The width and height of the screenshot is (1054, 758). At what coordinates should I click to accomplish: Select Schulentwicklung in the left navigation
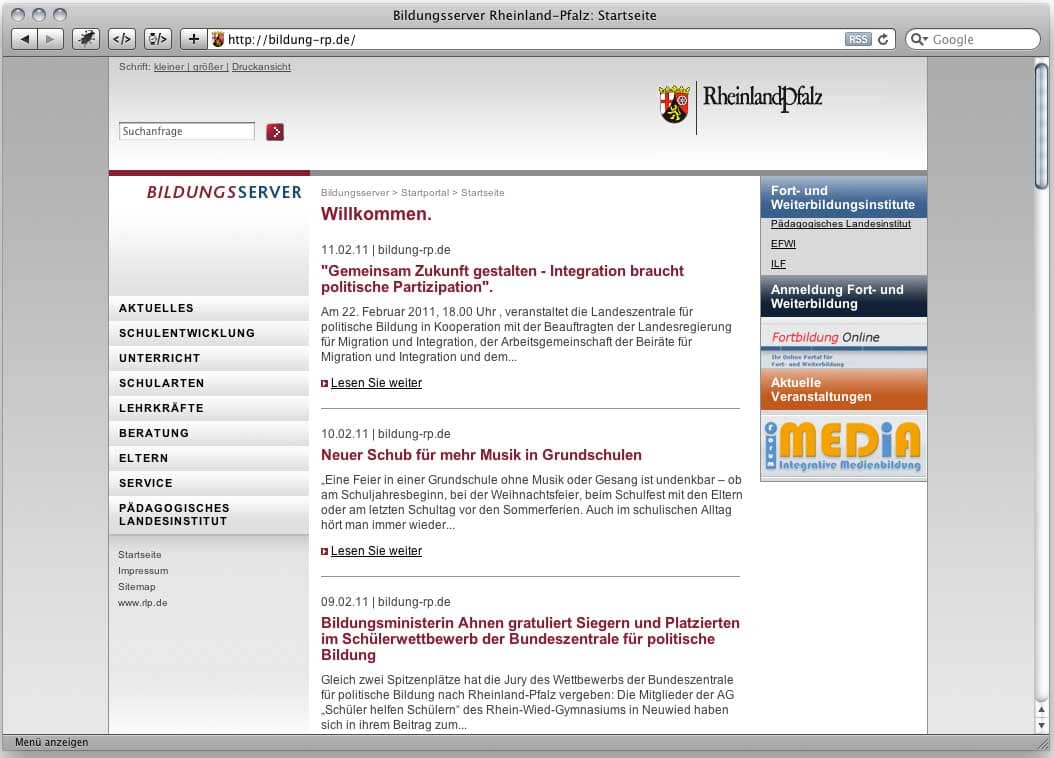click(x=187, y=333)
